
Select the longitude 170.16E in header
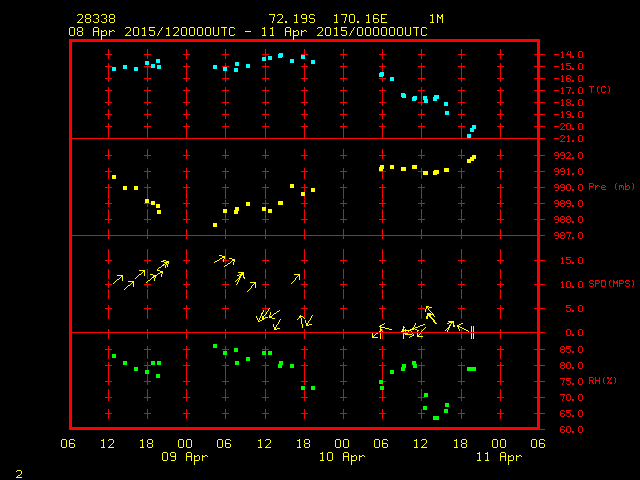360,19
